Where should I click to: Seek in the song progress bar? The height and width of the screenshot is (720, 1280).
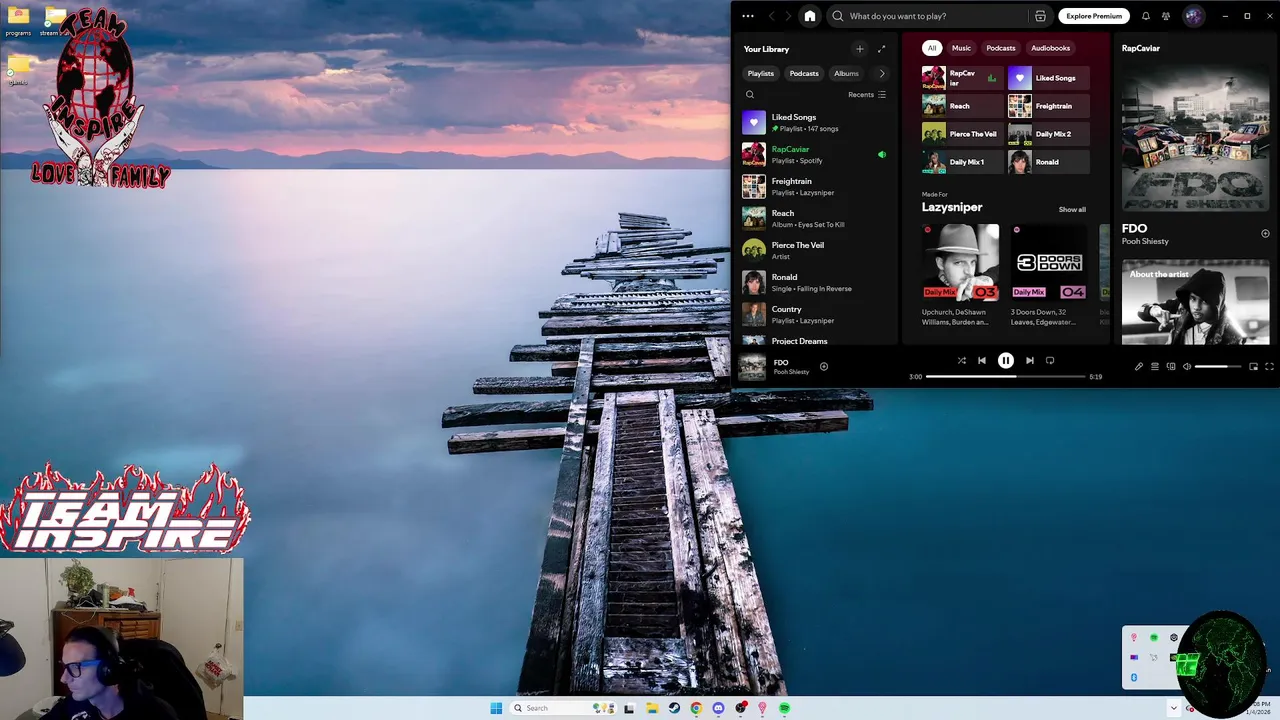coord(1005,377)
